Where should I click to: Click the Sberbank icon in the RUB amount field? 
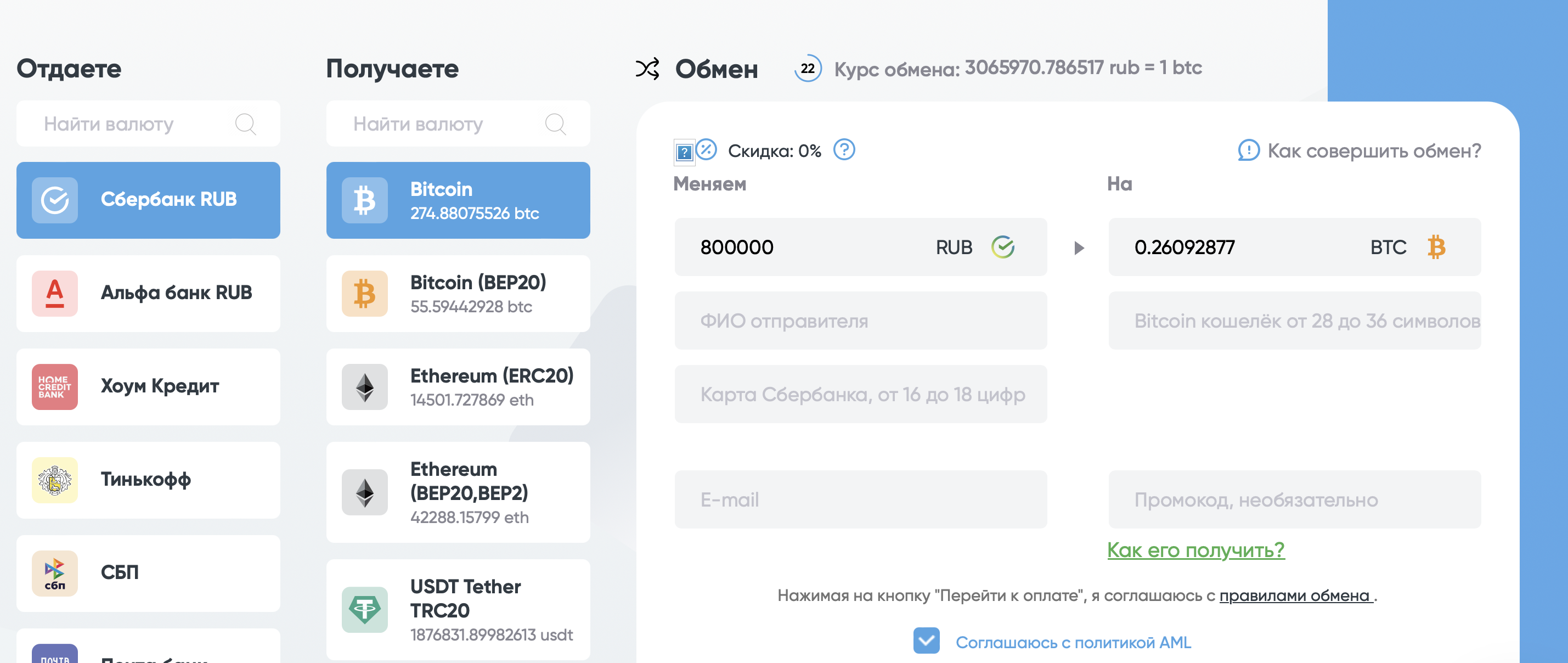[1002, 247]
